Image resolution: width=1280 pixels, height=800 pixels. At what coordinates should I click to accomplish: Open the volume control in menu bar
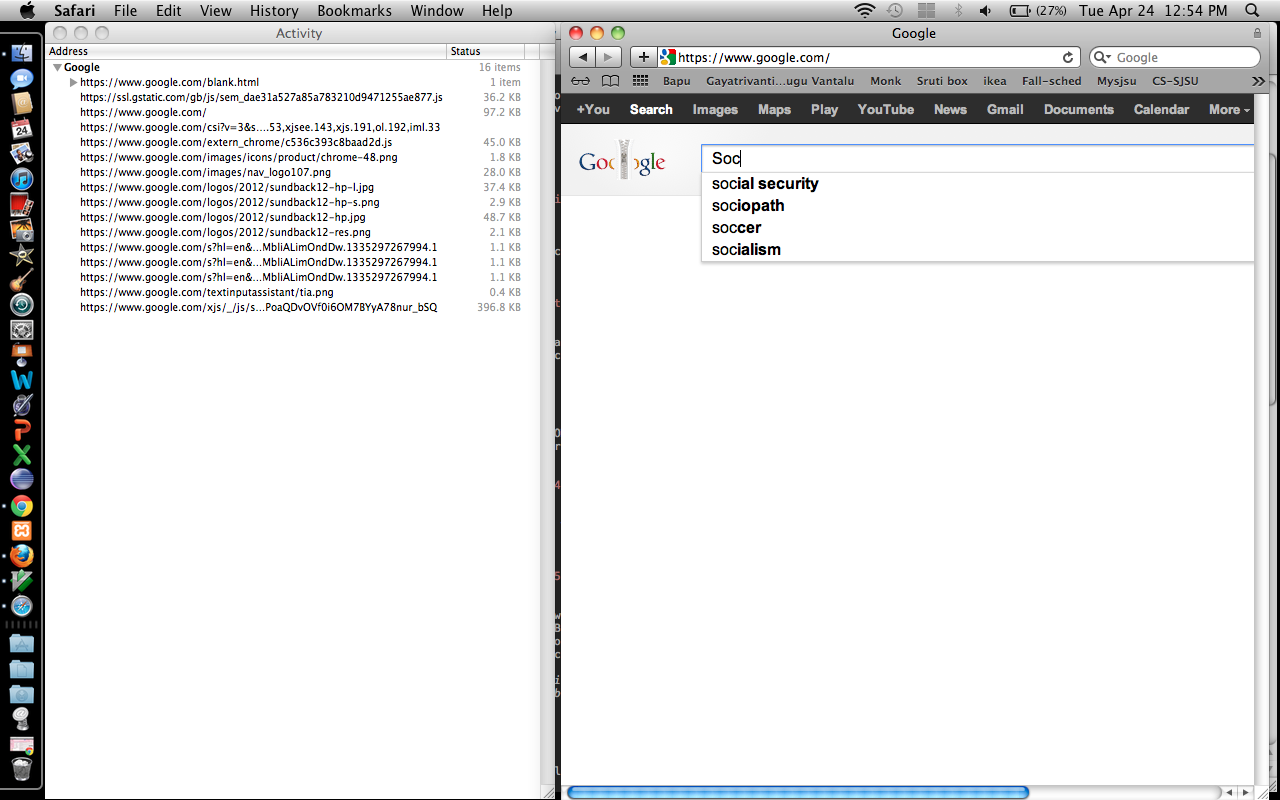(x=986, y=10)
